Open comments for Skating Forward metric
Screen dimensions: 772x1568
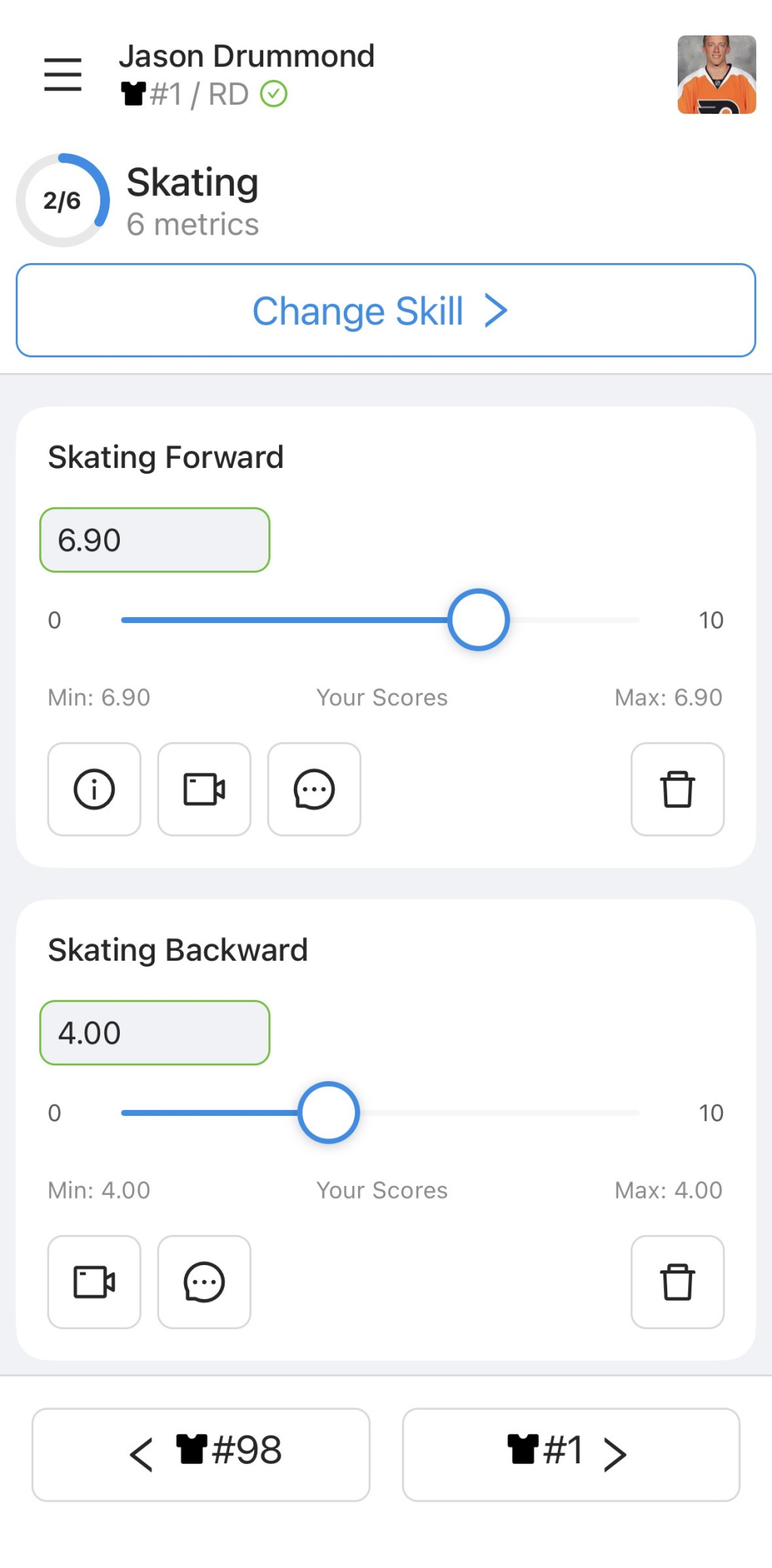click(x=314, y=789)
